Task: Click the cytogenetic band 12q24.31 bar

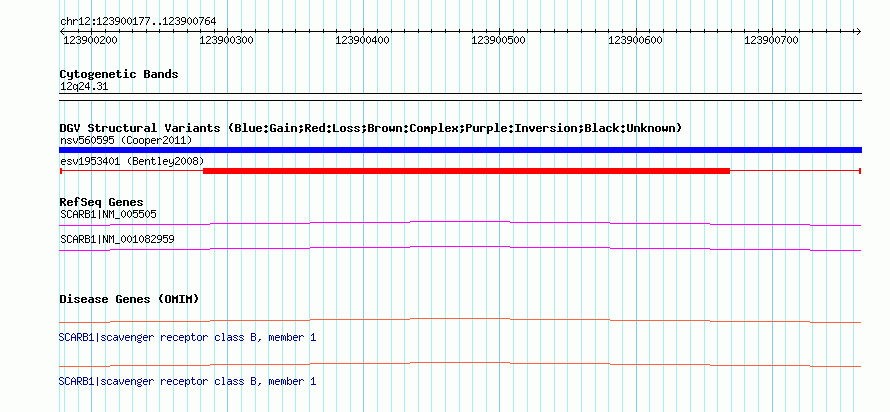Action: pos(460,96)
